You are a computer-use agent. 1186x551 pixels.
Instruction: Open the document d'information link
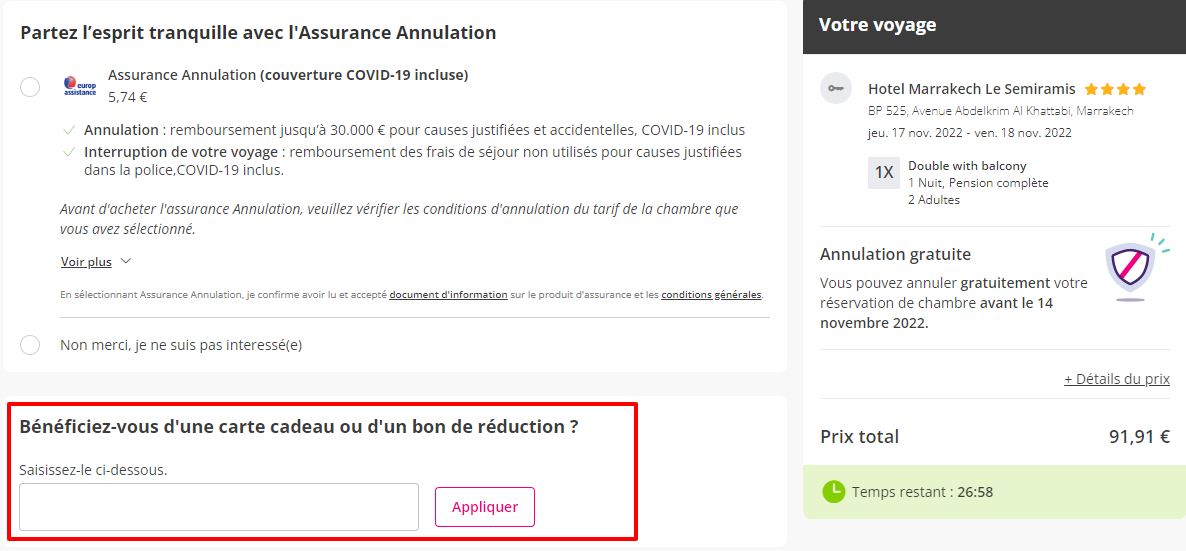(x=448, y=295)
